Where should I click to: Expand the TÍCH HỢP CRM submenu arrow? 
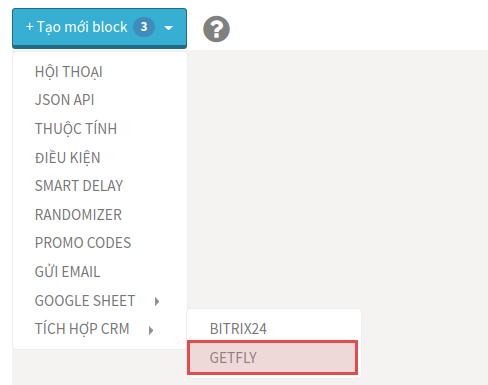(x=151, y=330)
